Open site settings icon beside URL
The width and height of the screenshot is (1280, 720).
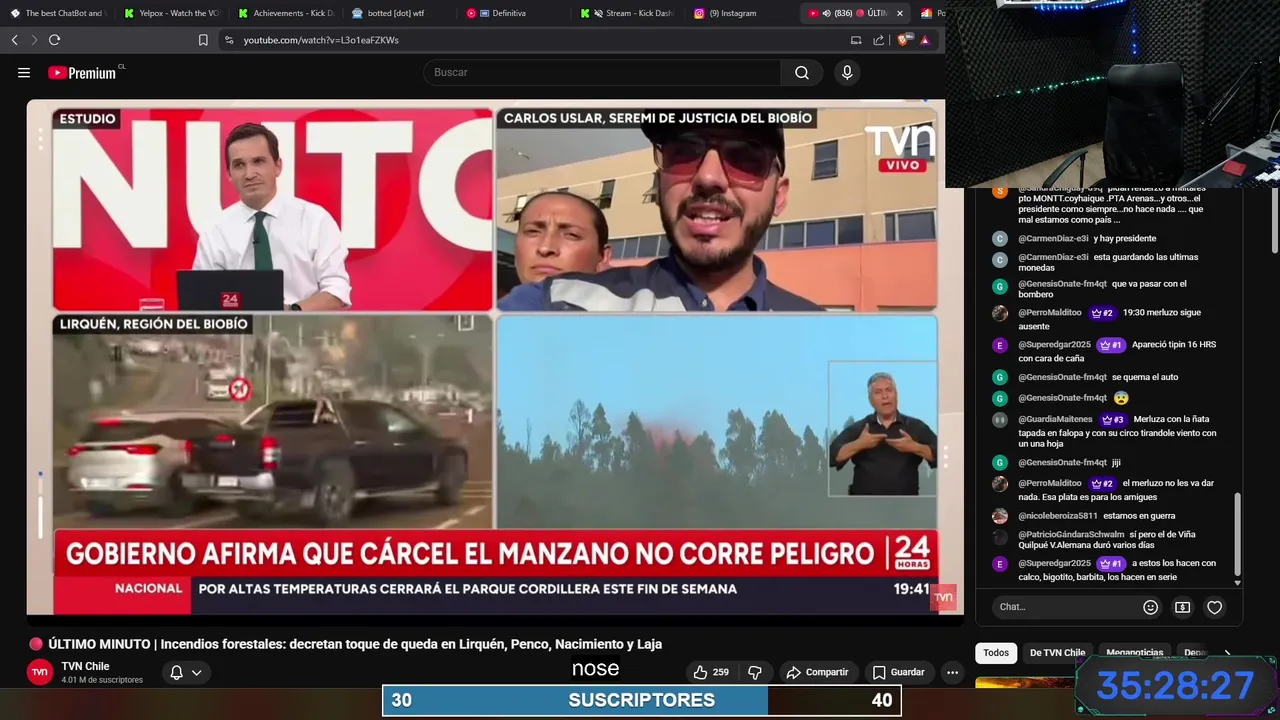coord(229,40)
